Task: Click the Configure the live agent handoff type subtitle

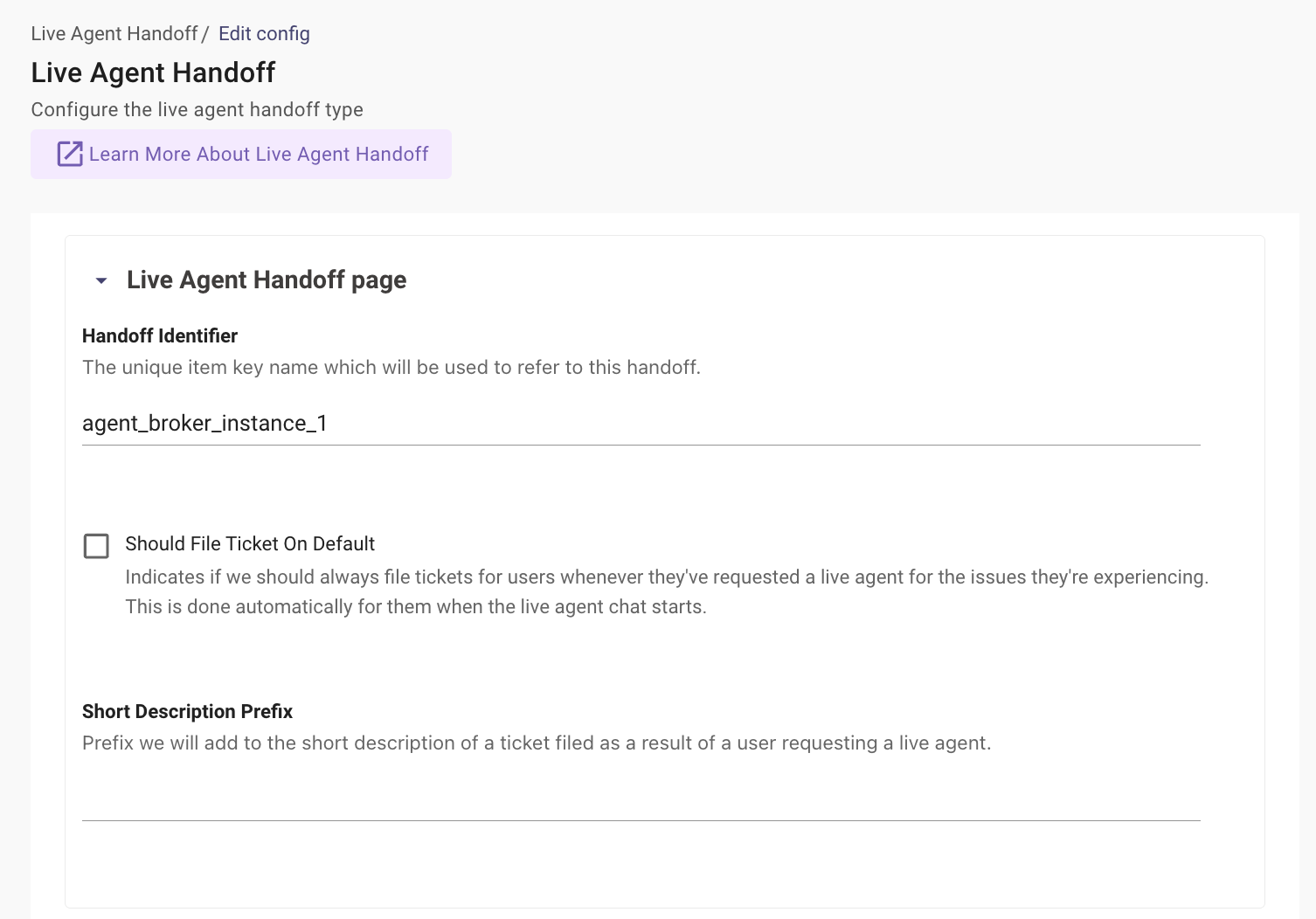Action: pos(197,109)
